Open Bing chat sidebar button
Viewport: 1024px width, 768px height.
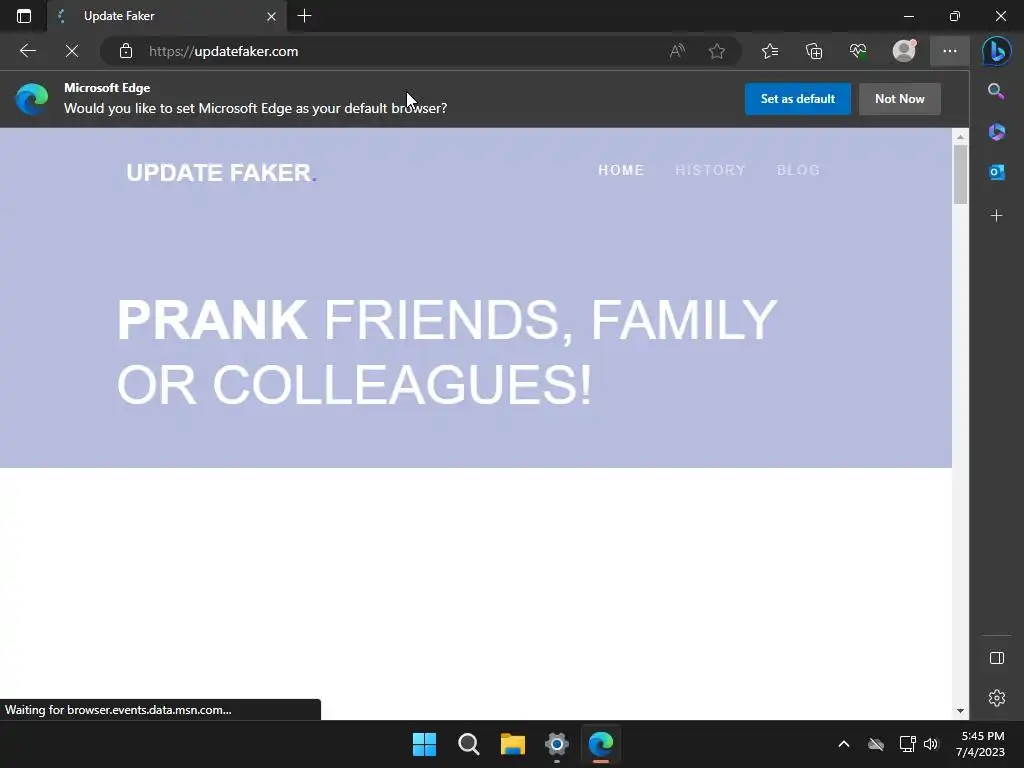coord(997,51)
